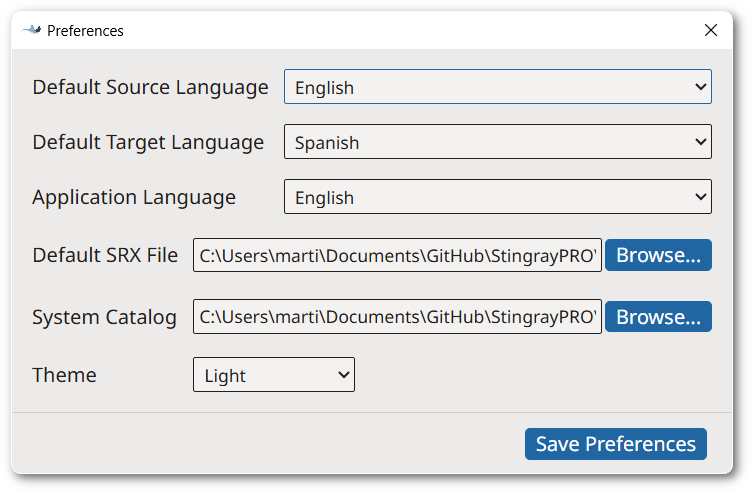
Task: Click the System Catalog label
Action: [104, 317]
